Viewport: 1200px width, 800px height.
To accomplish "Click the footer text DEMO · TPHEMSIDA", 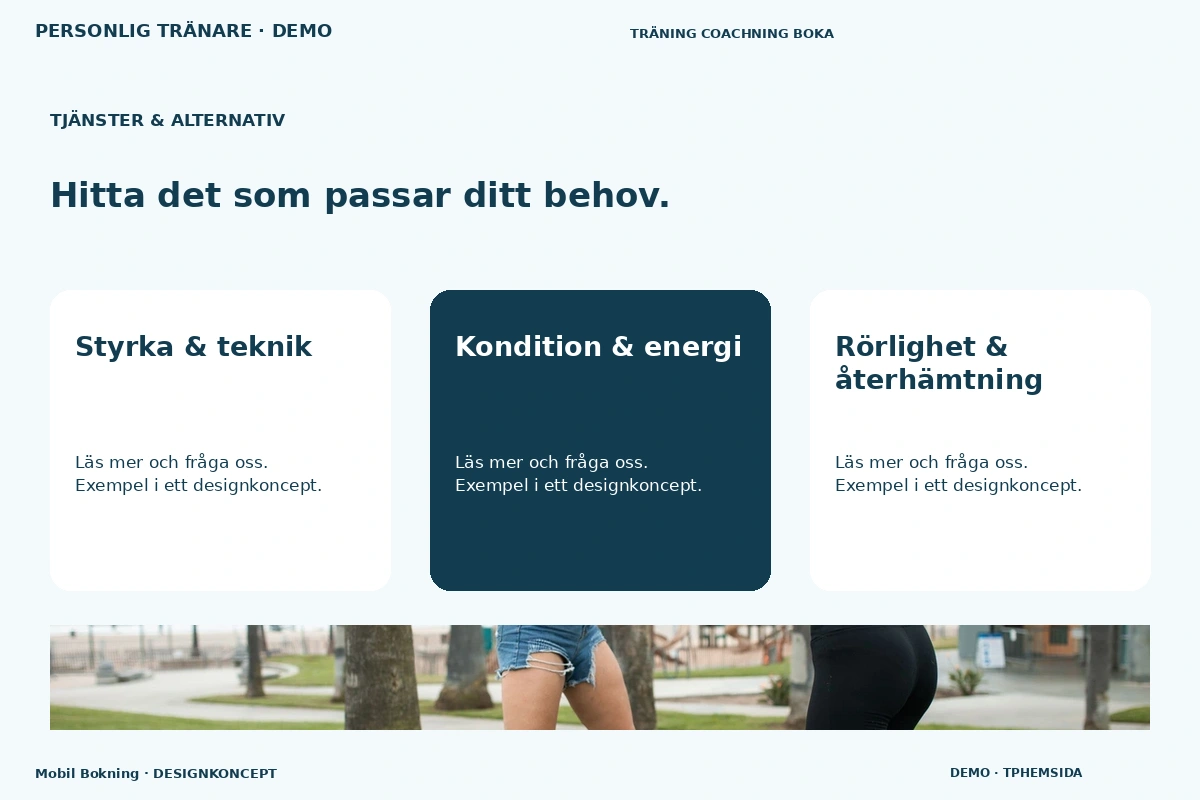I will tap(1016, 773).
